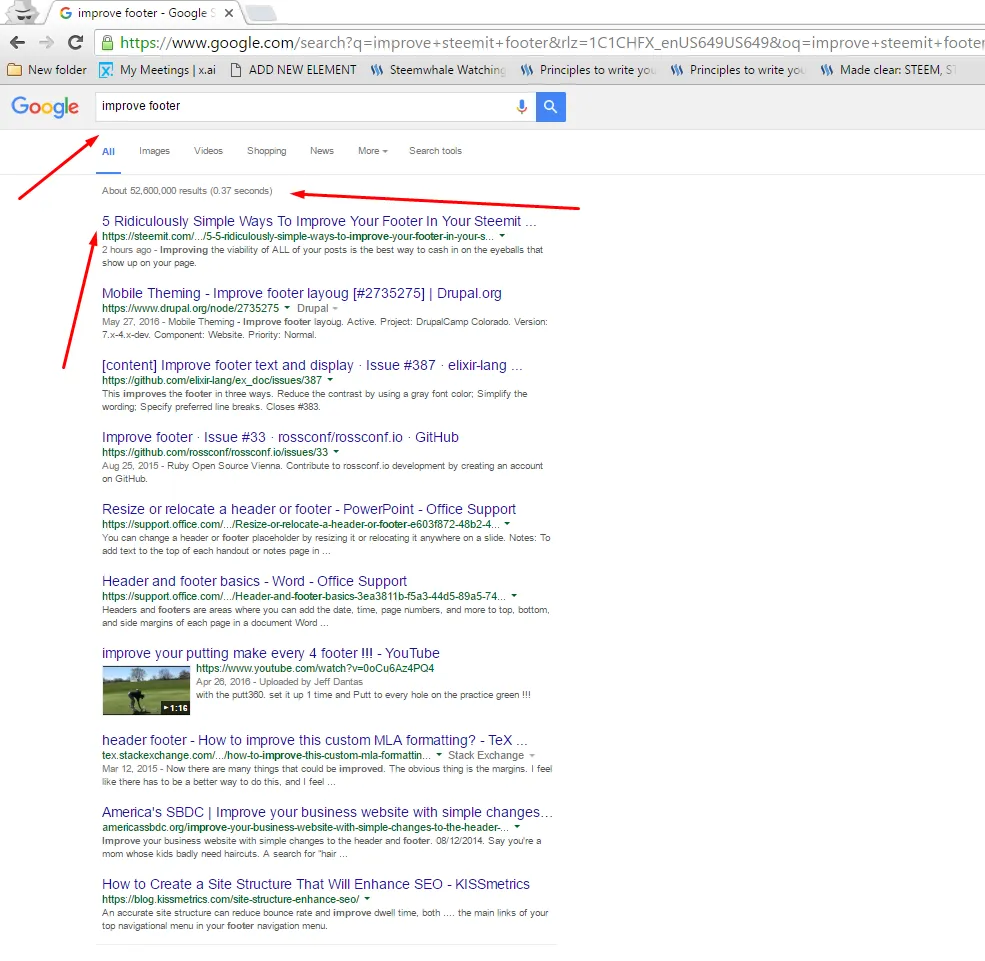
Task: Expand the elixir-lang/ex_doc URL arrow
Action: 330,379
